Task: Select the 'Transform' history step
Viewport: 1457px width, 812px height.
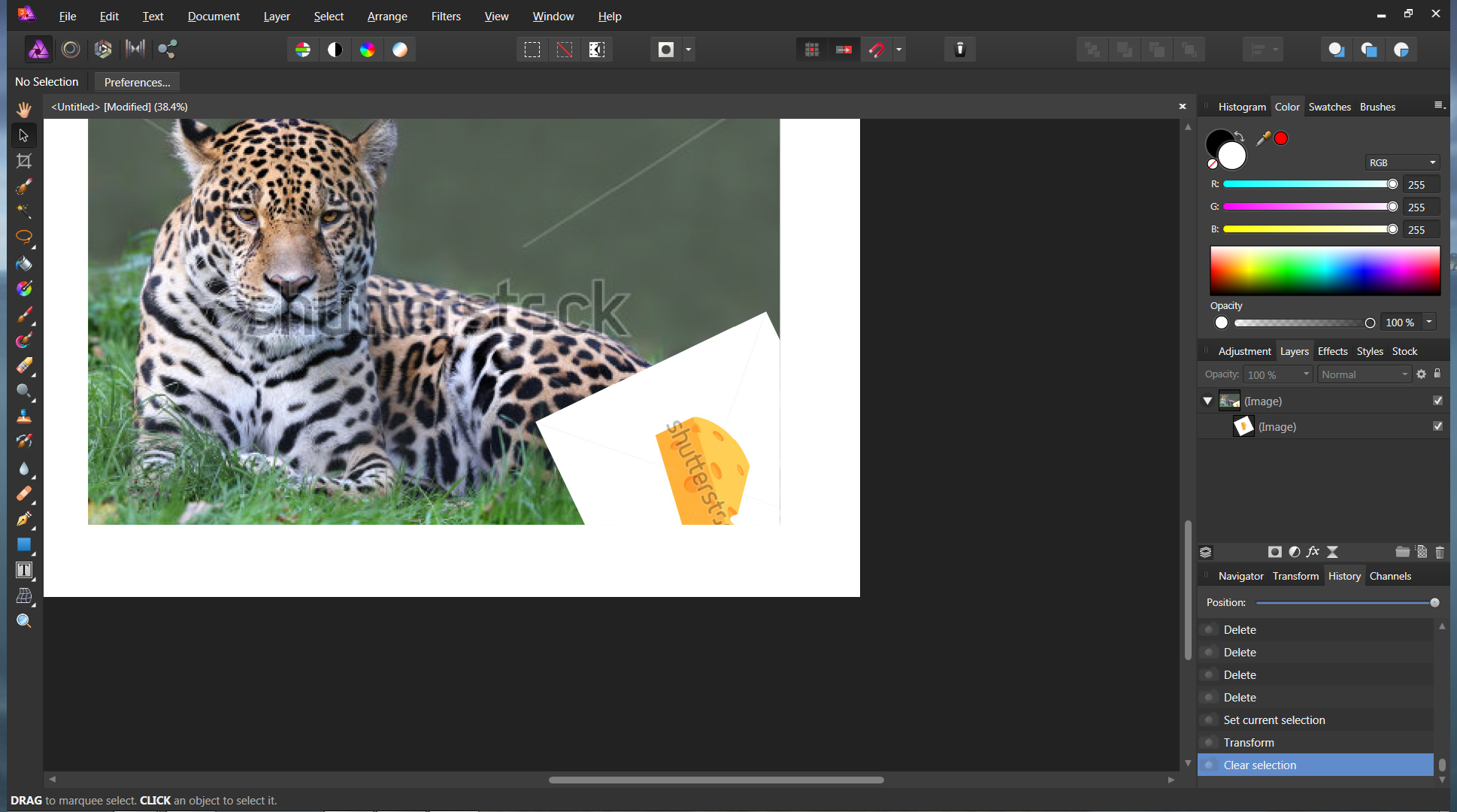Action: tap(1316, 742)
